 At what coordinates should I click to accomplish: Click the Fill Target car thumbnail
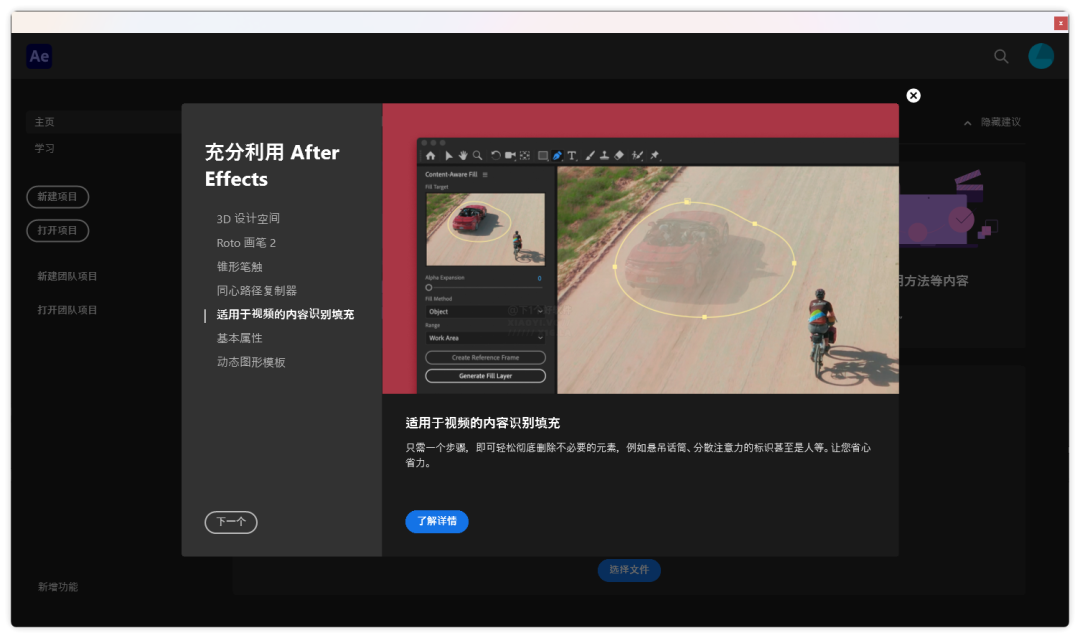[485, 229]
